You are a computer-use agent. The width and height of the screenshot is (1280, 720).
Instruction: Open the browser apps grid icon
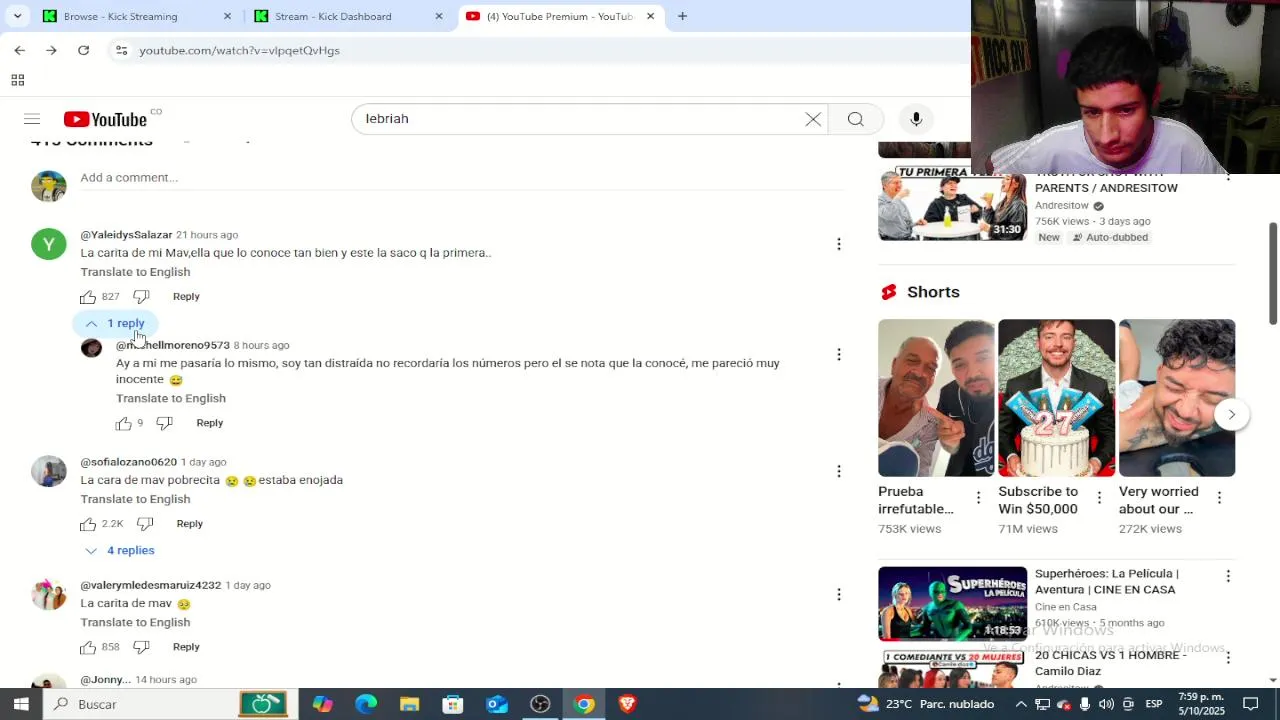pos(17,80)
